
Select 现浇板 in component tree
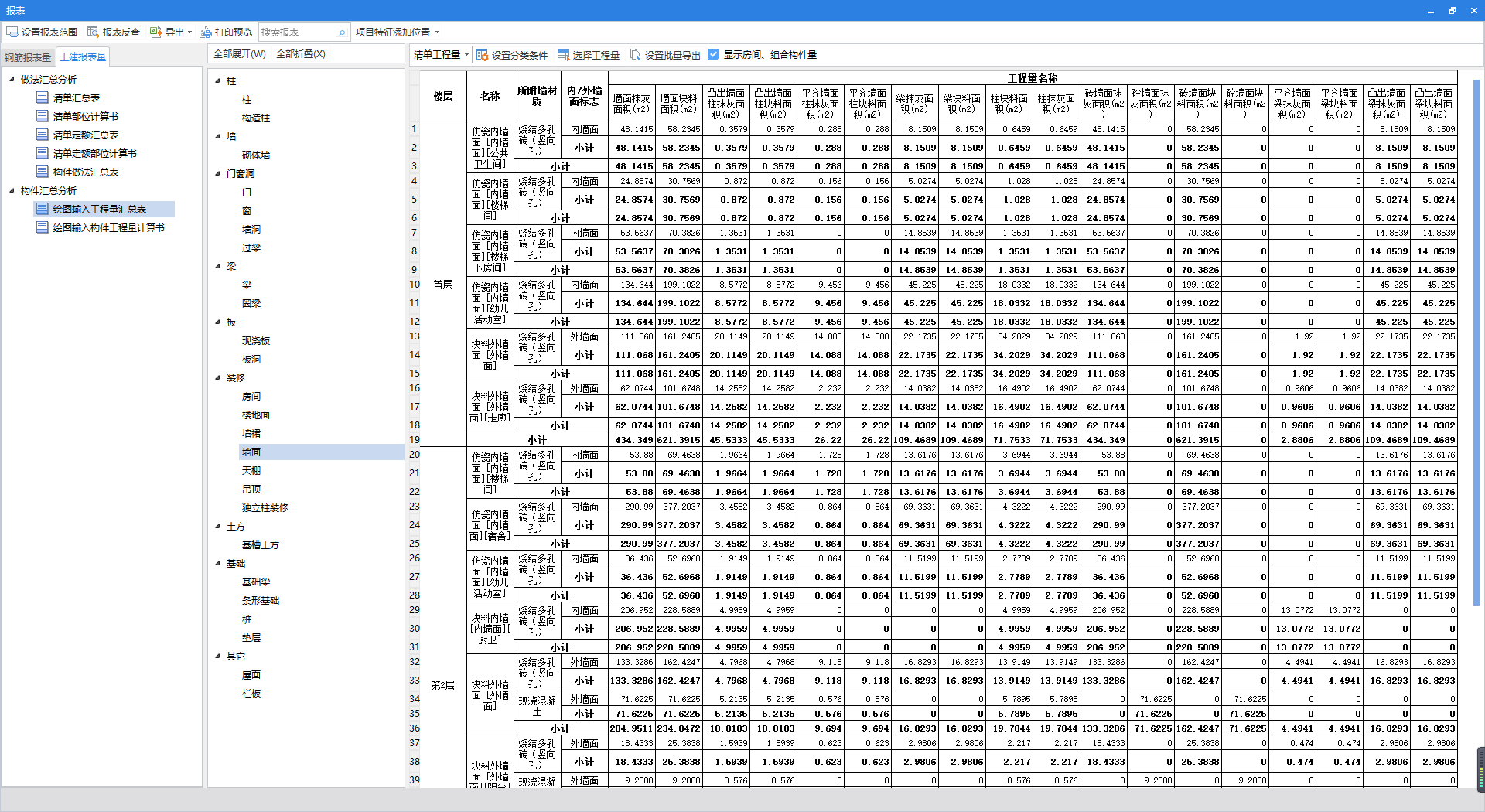(x=256, y=340)
